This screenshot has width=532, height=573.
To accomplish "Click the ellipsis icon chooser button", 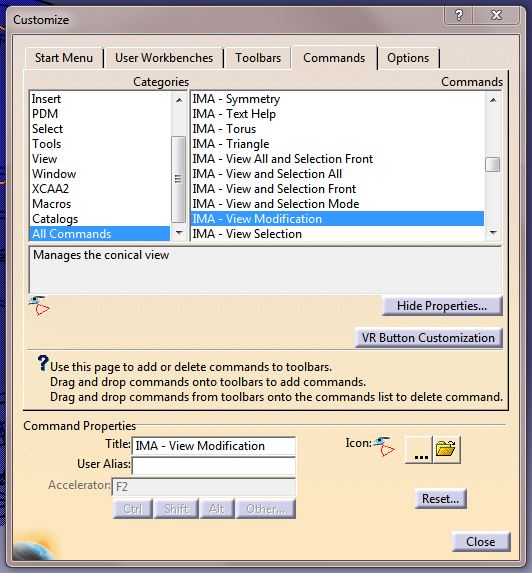I will click(419, 449).
